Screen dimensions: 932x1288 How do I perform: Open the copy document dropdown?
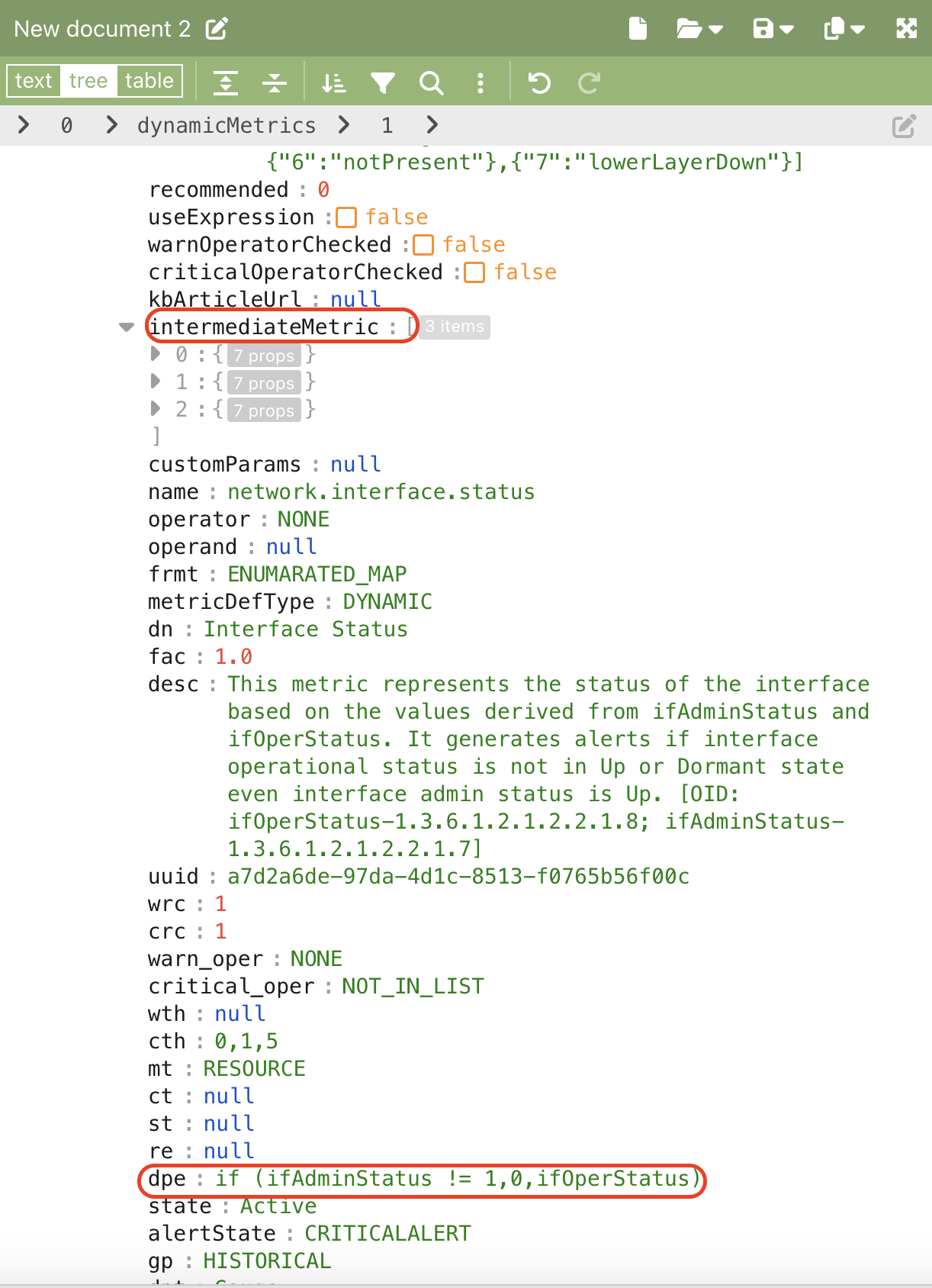(844, 29)
